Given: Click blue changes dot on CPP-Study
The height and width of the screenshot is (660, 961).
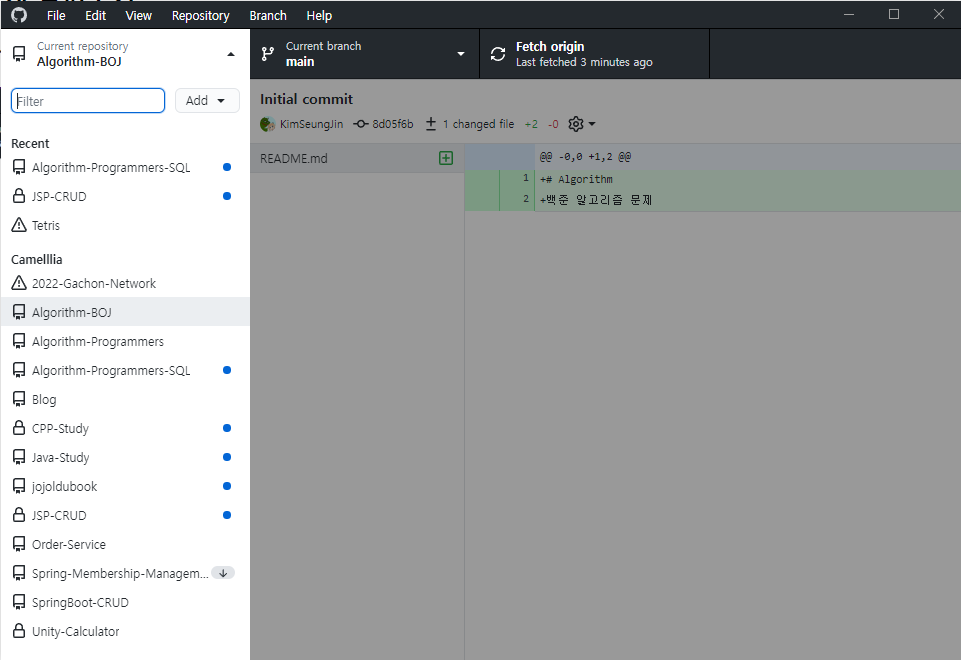Looking at the screenshot, I should click(x=227, y=428).
